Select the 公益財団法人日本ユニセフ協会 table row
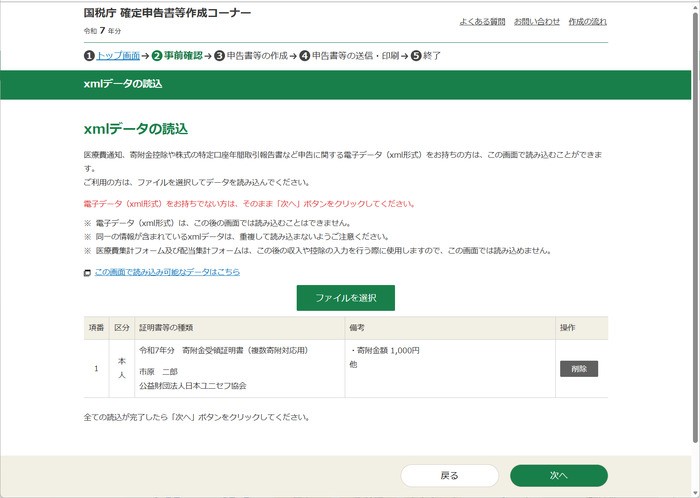Viewport: 700px width, 498px height. [x=192, y=385]
